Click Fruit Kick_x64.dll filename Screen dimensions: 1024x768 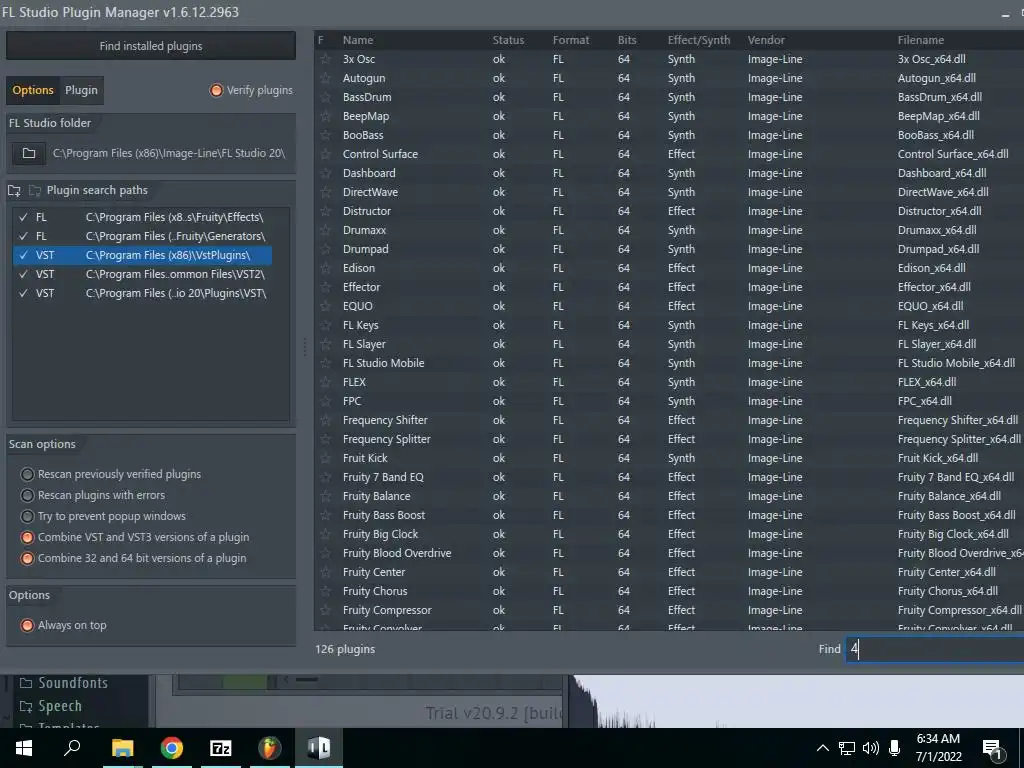click(938, 458)
